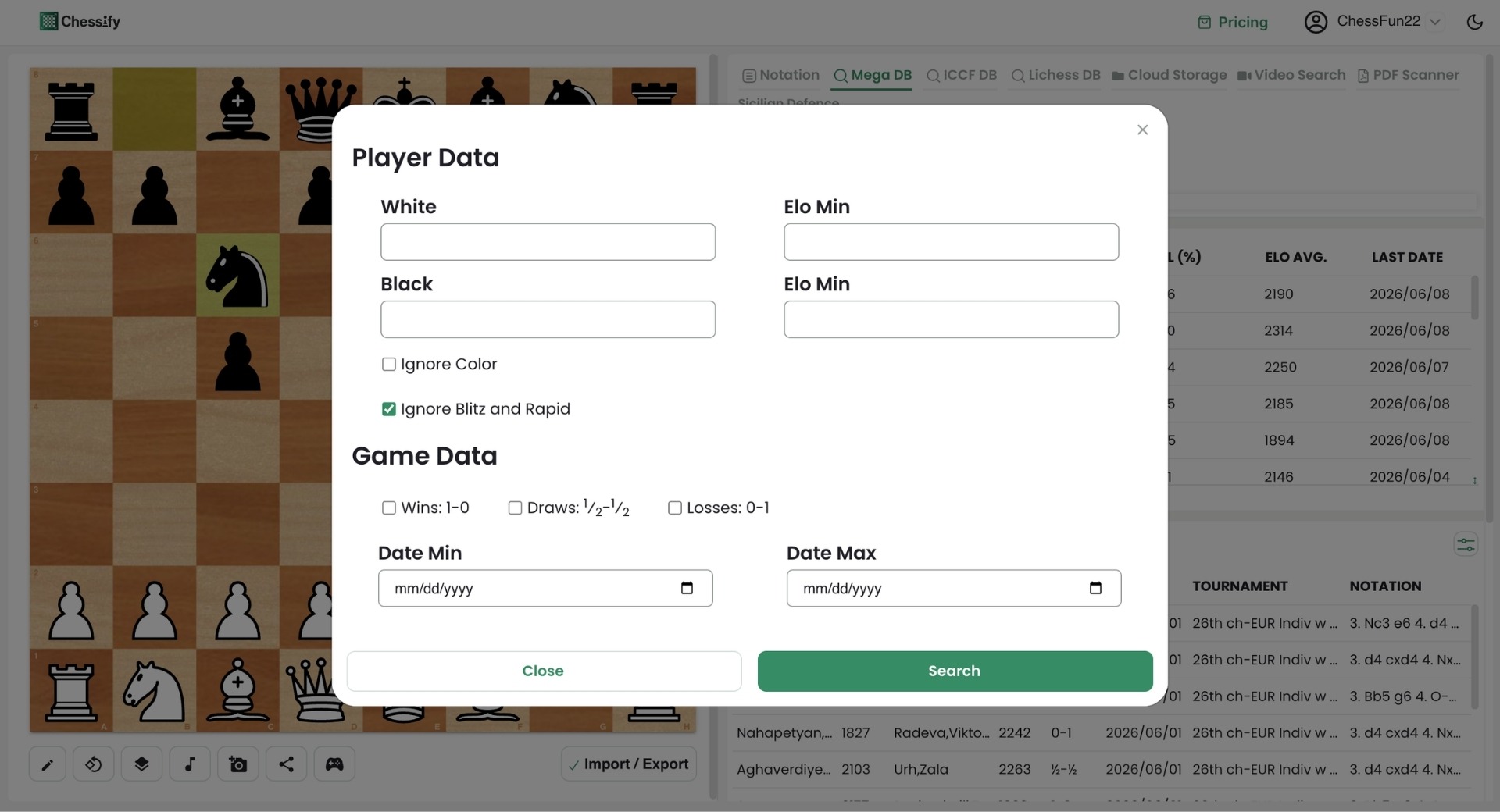Focus the Black player name field
1500x812 pixels.
[x=548, y=319]
